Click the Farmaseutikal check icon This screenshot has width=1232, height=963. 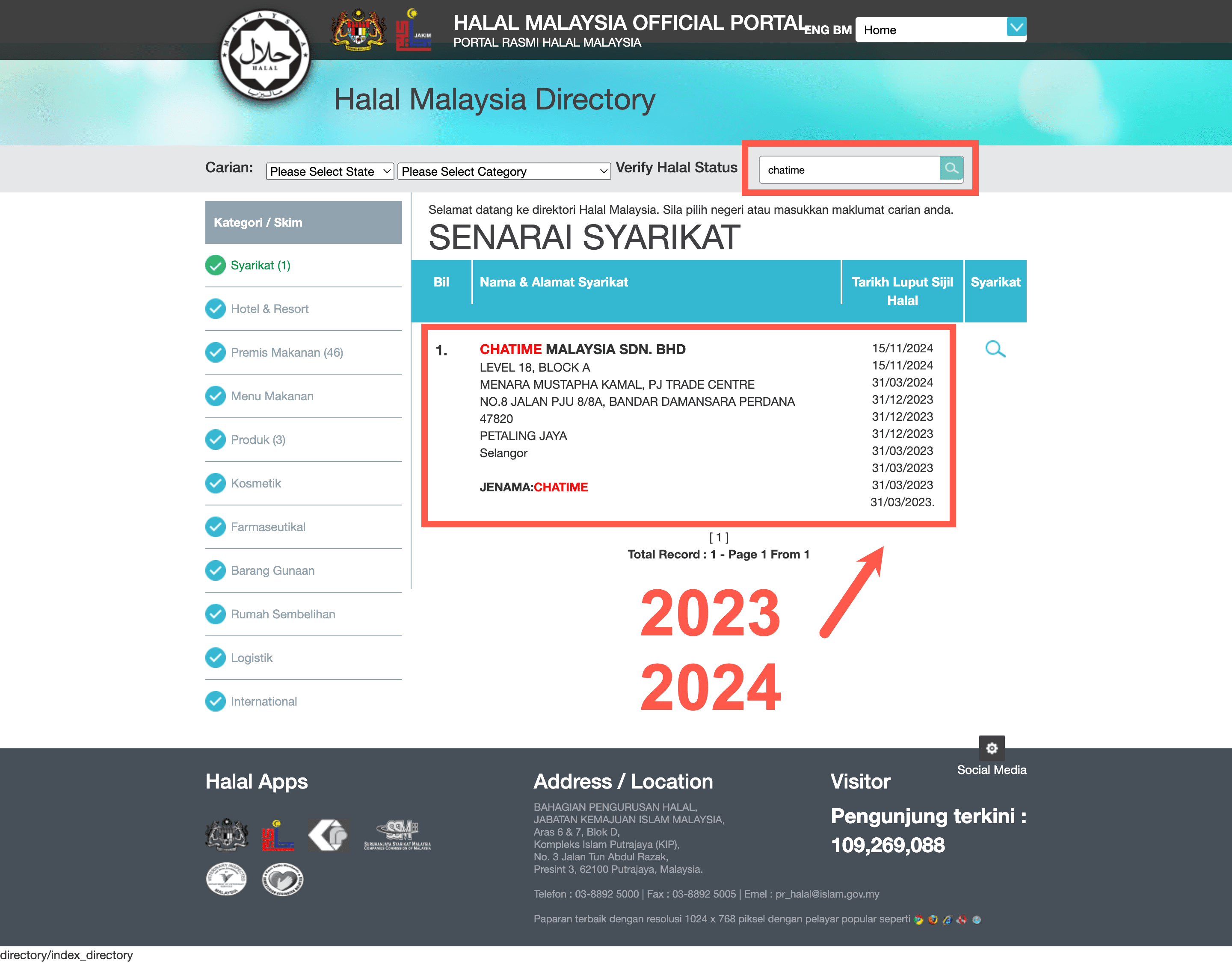coord(216,526)
